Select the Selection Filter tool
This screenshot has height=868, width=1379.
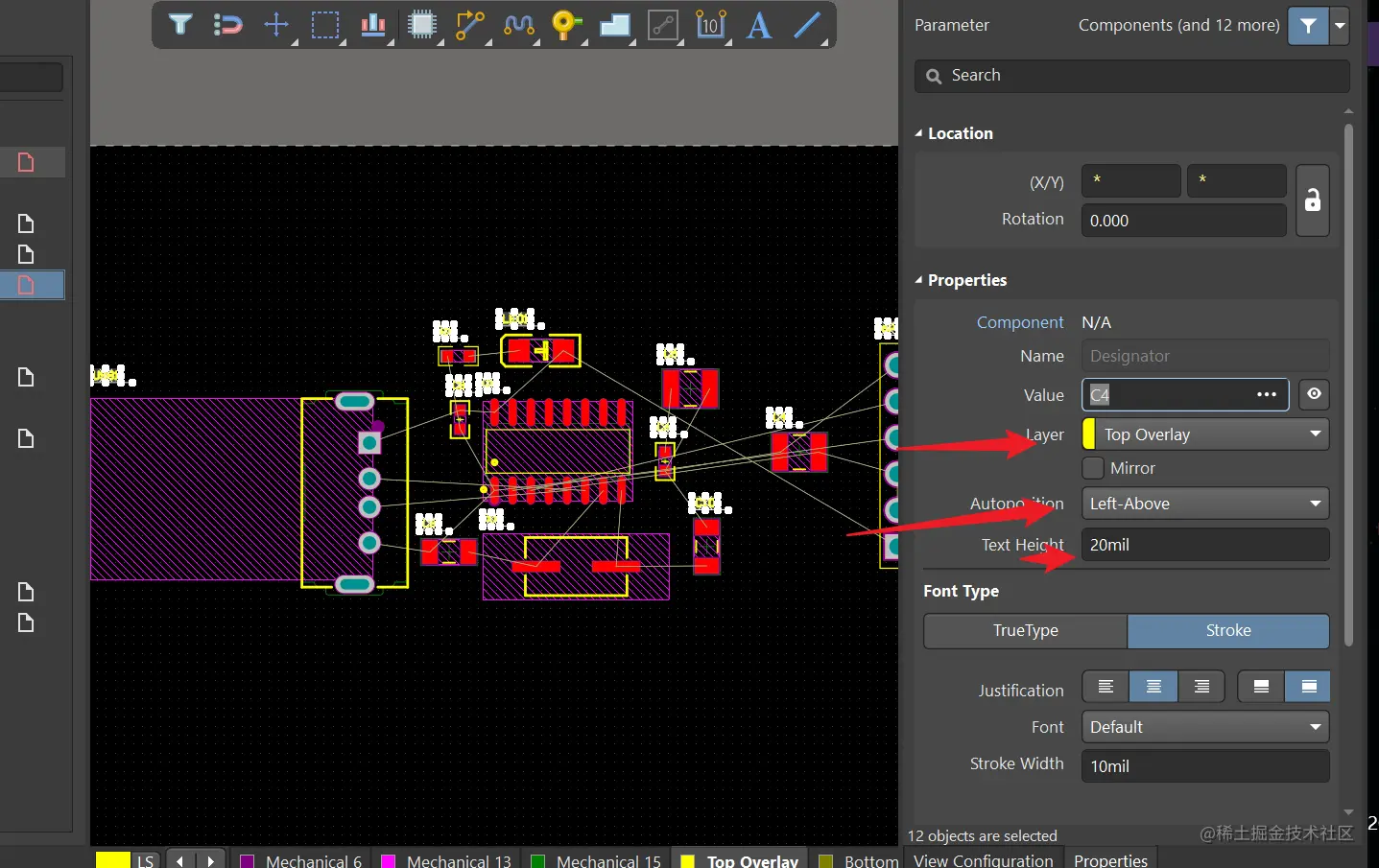click(180, 24)
